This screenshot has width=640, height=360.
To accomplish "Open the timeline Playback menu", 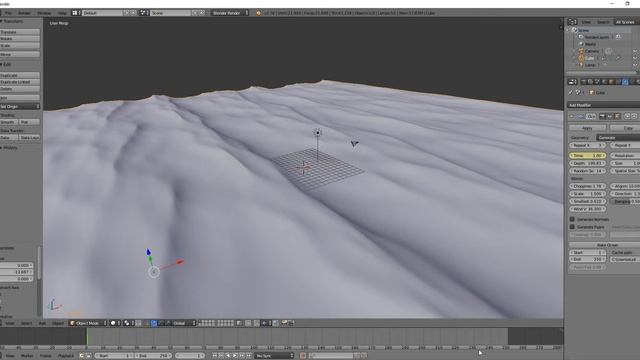I will pyautogui.click(x=65, y=356).
